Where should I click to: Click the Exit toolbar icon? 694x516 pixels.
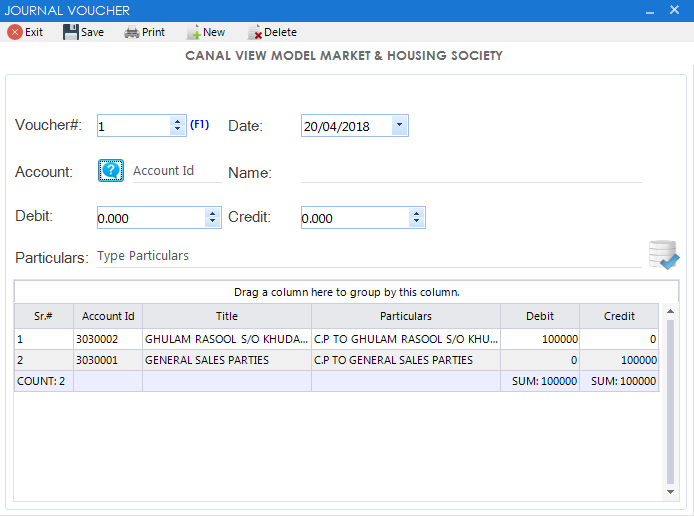(x=16, y=32)
